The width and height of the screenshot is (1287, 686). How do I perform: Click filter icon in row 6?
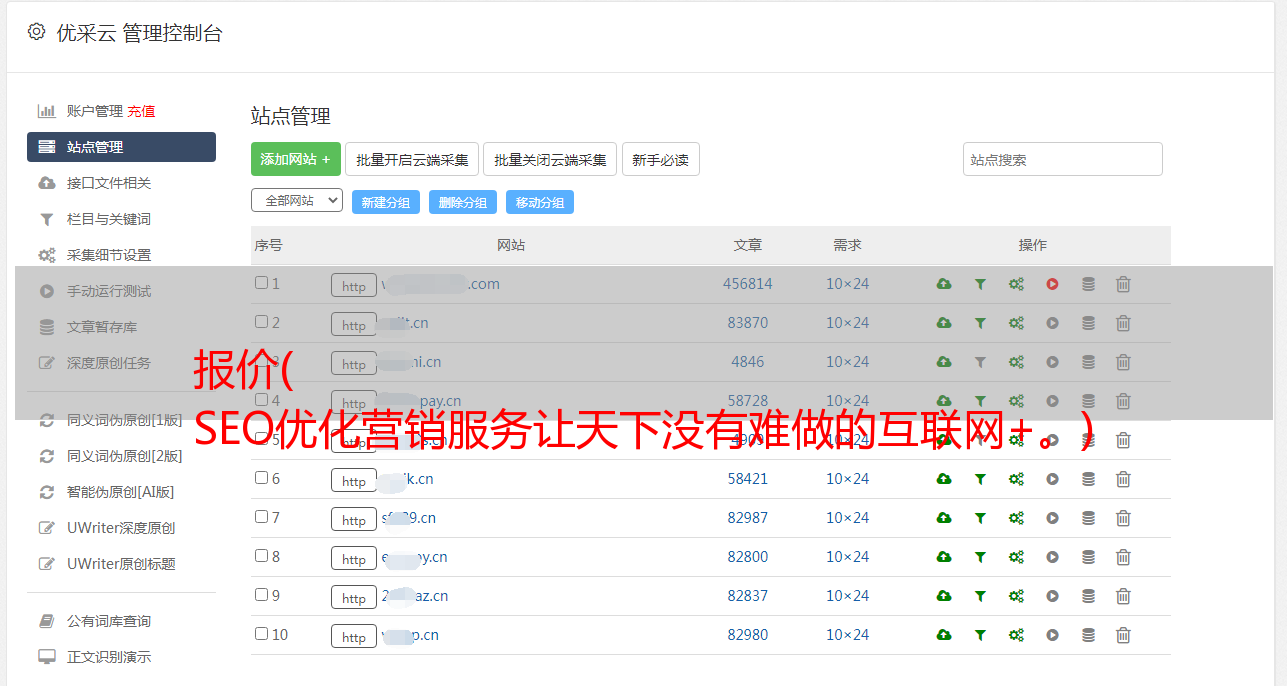[980, 479]
